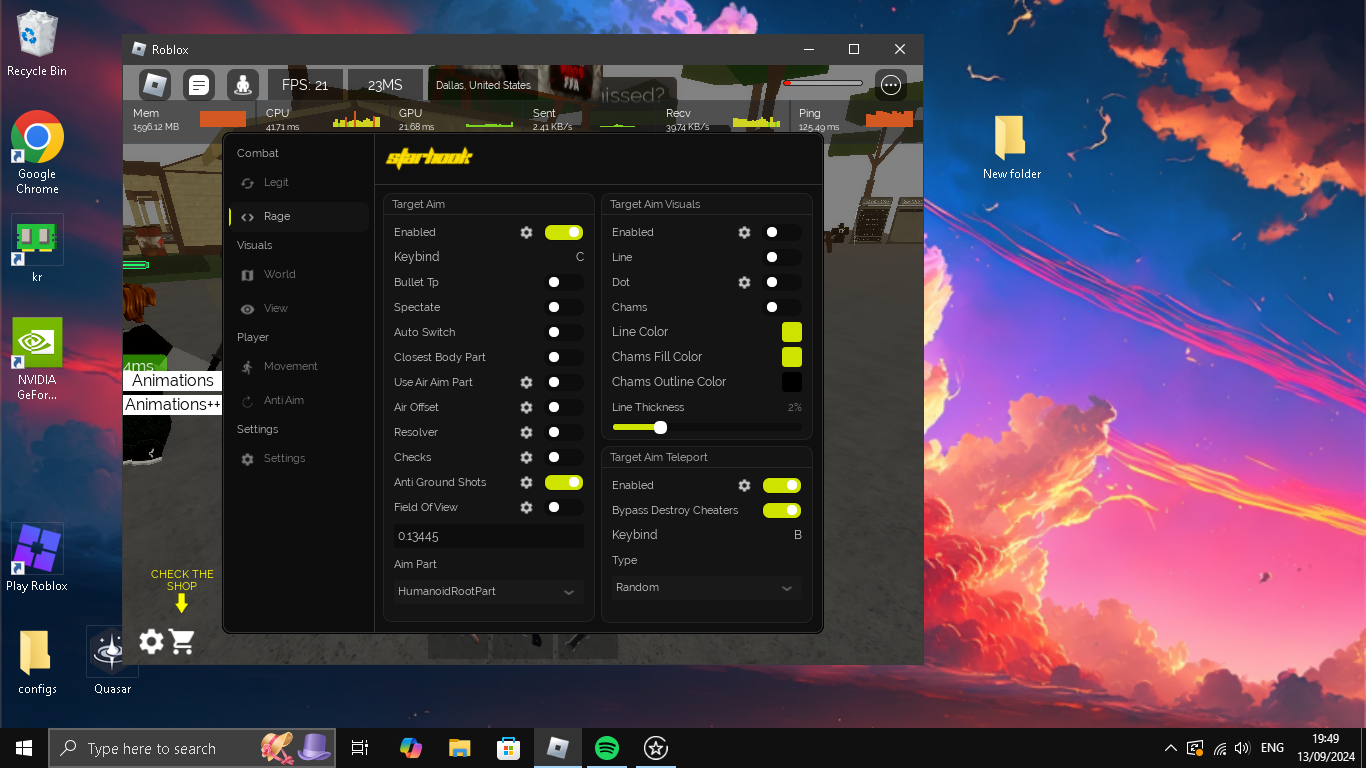Click the Line Thickness slider handle
Screen dimensions: 1366x768
(x=660, y=427)
